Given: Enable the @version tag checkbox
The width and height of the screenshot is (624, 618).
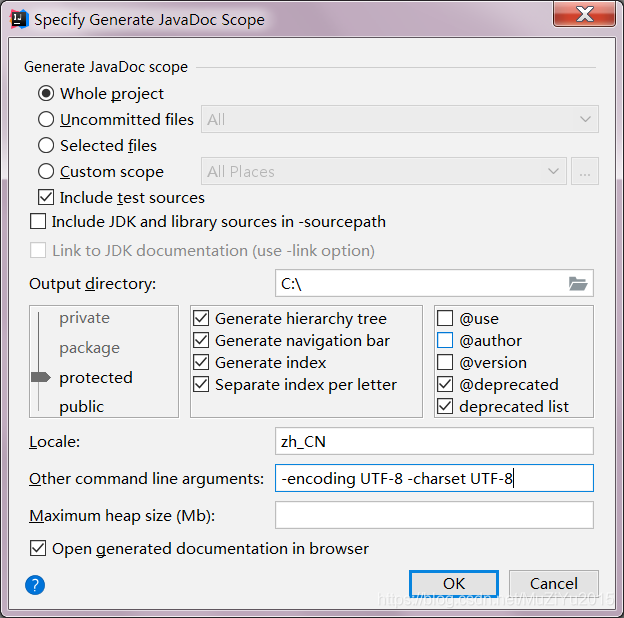Looking at the screenshot, I should coord(445,362).
